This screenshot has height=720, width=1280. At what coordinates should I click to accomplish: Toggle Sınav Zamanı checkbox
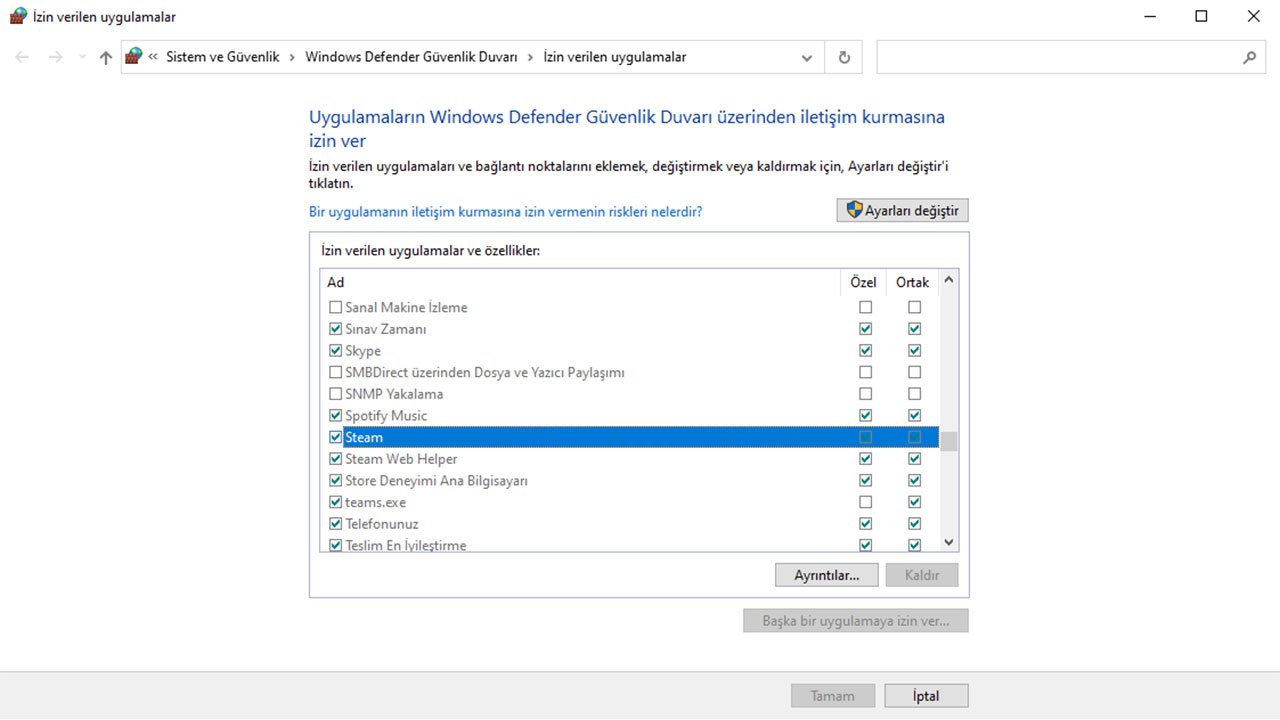coord(336,329)
